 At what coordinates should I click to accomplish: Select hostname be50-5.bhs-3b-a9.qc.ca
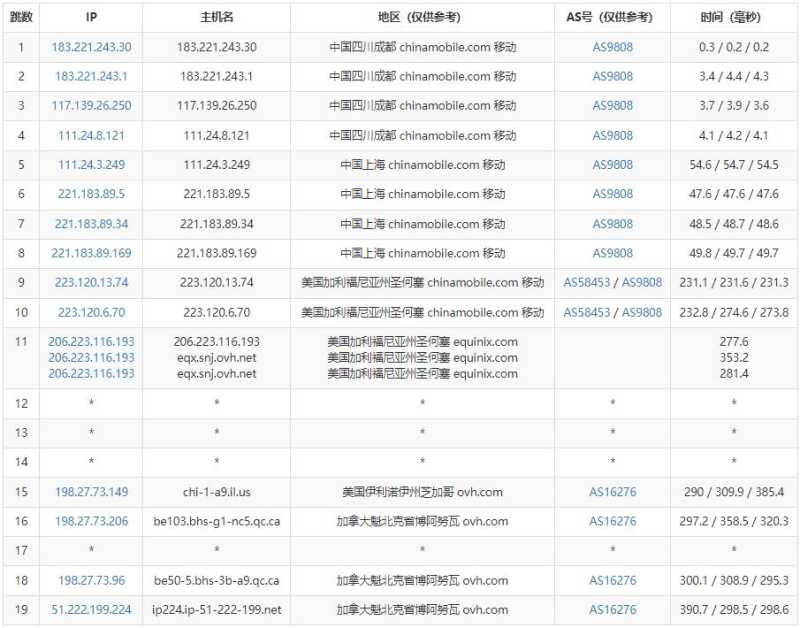tap(216, 581)
